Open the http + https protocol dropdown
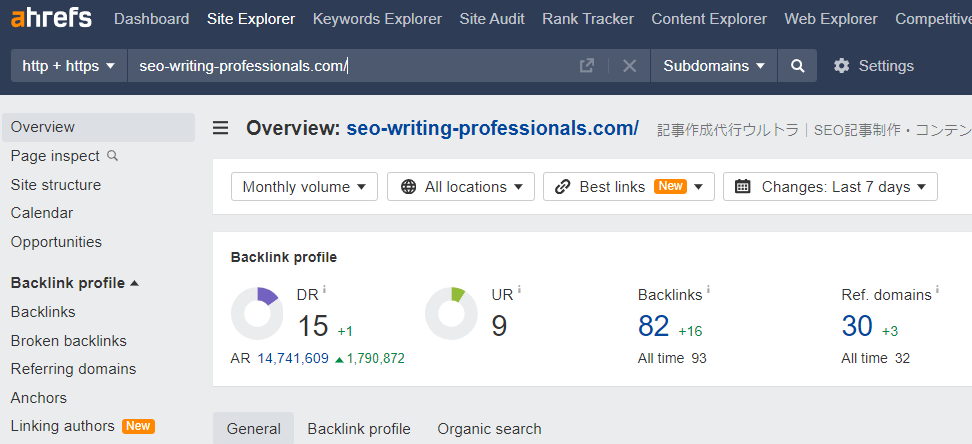This screenshot has height=444, width=972. (68, 66)
